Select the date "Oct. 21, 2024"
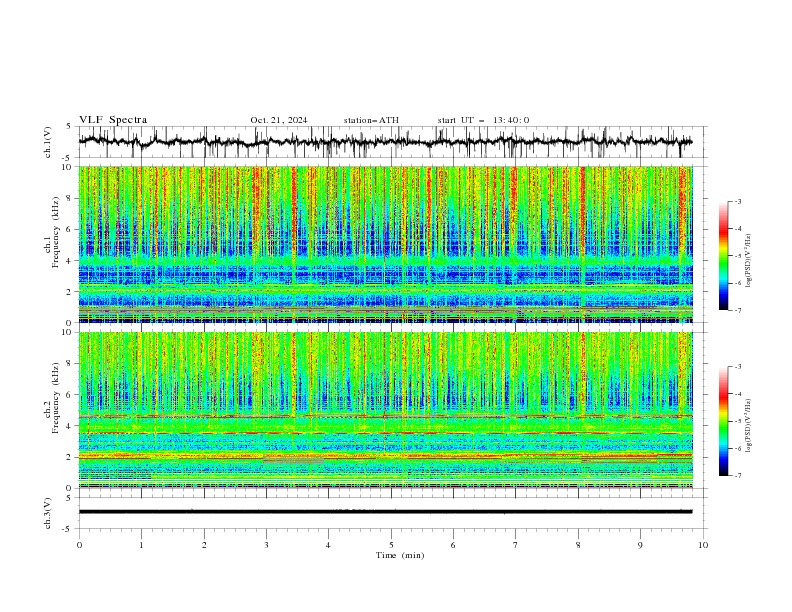Screen dimensions: 792x612 point(279,120)
